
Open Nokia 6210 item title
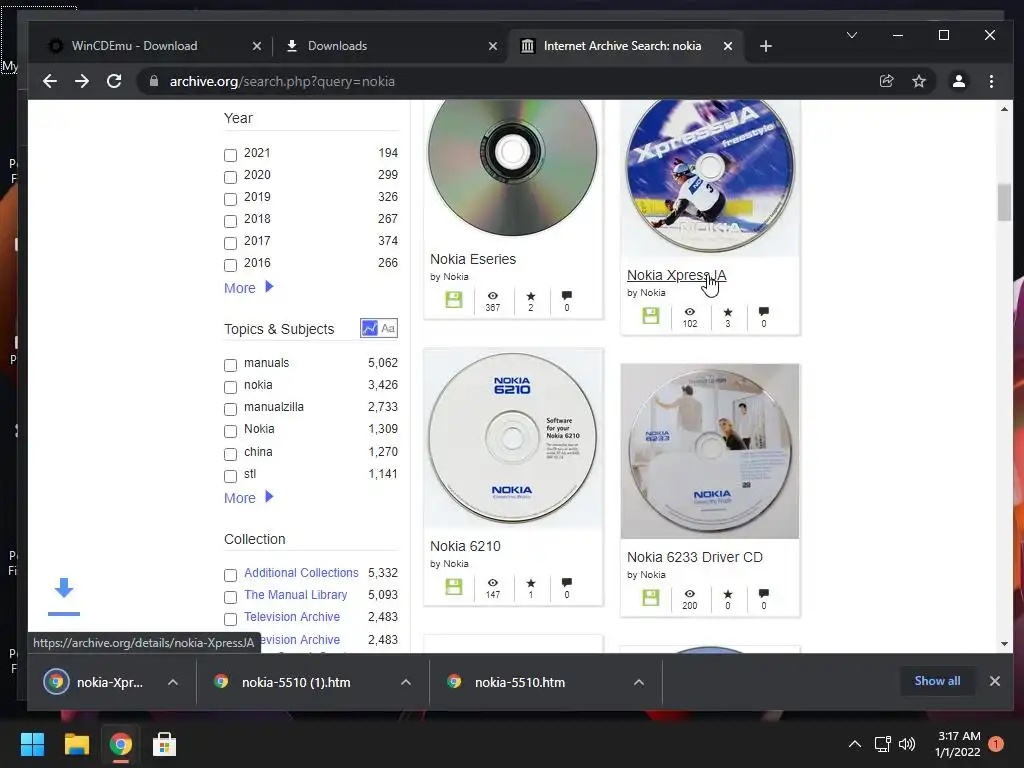click(x=465, y=546)
